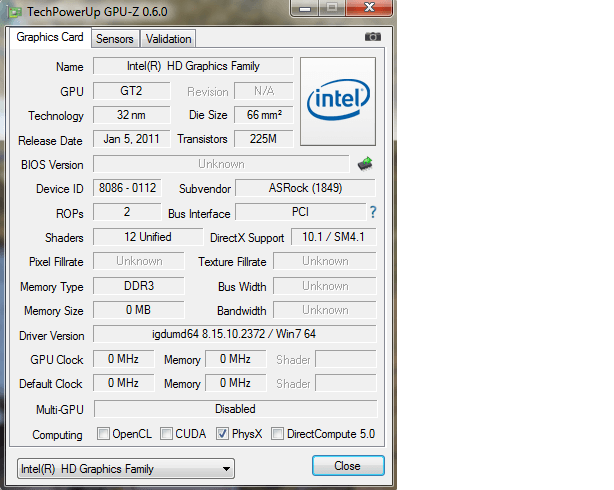The width and height of the screenshot is (614, 490).
Task: Click the Pixel Fillrate Unknown field
Action: click(x=139, y=261)
